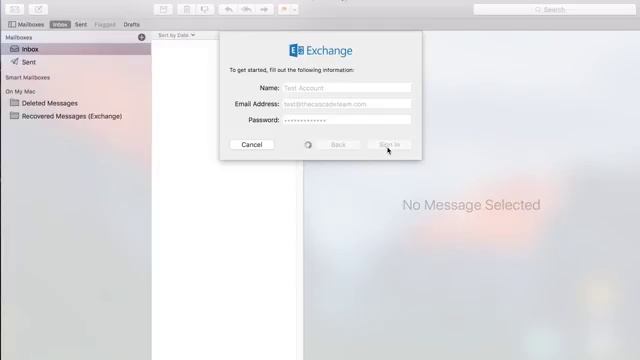
Task: Click the Delete trash toolbar icon
Action: tap(187, 9)
